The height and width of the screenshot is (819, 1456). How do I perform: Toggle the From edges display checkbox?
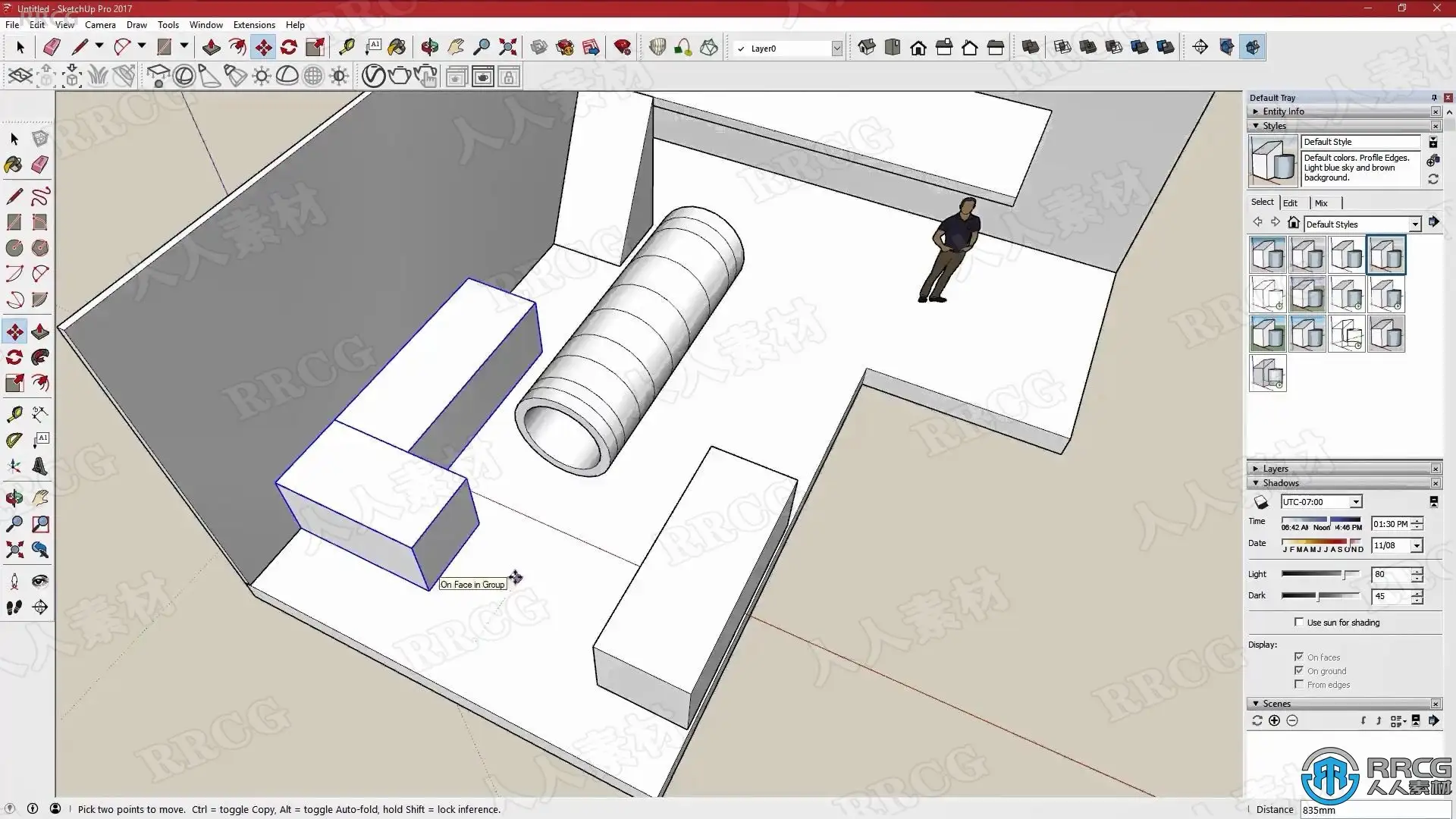click(1299, 685)
